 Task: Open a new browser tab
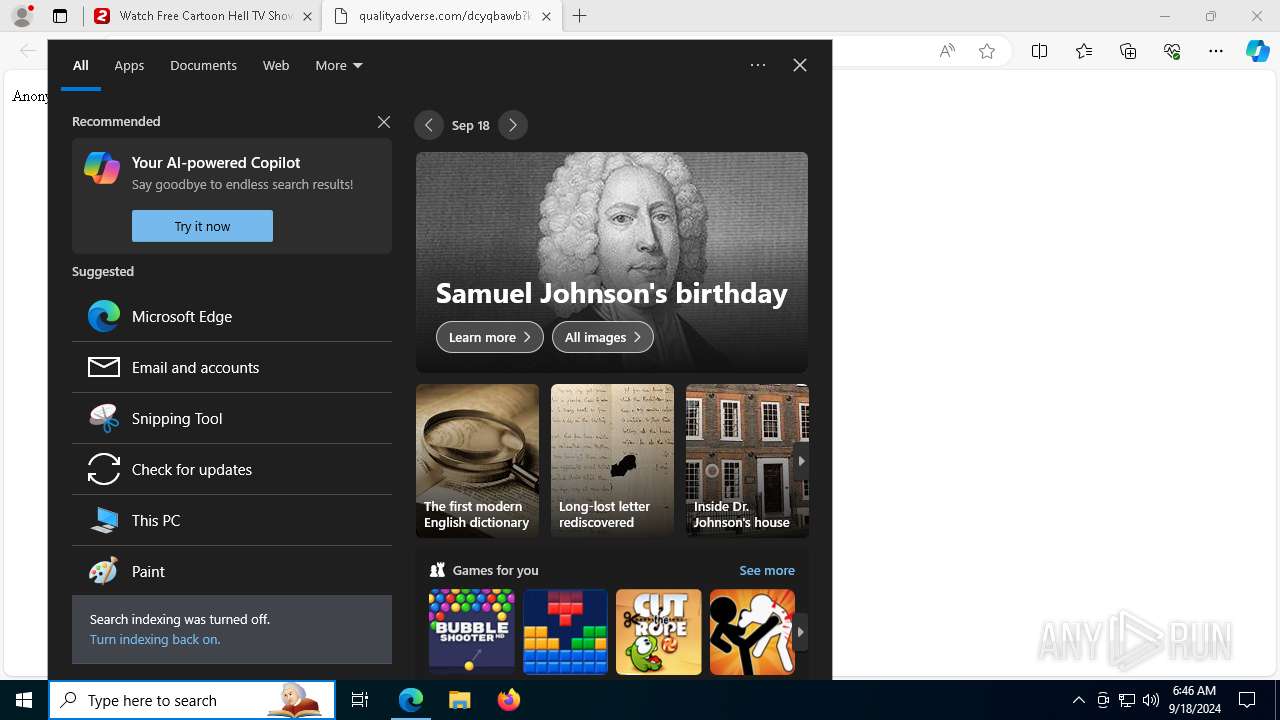click(580, 16)
